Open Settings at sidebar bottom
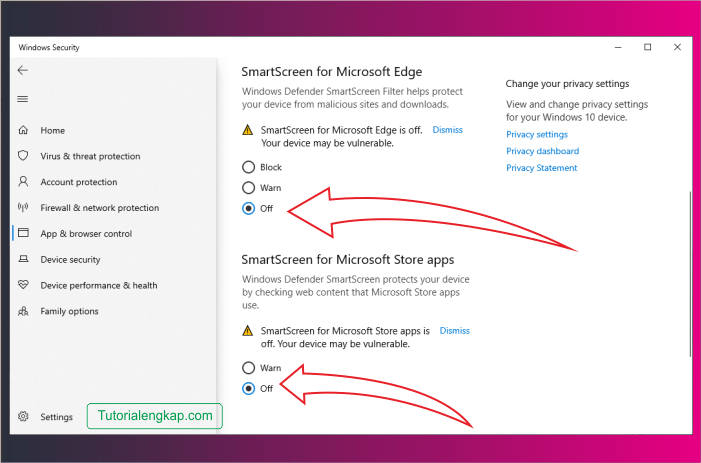 pyautogui.click(x=56, y=417)
